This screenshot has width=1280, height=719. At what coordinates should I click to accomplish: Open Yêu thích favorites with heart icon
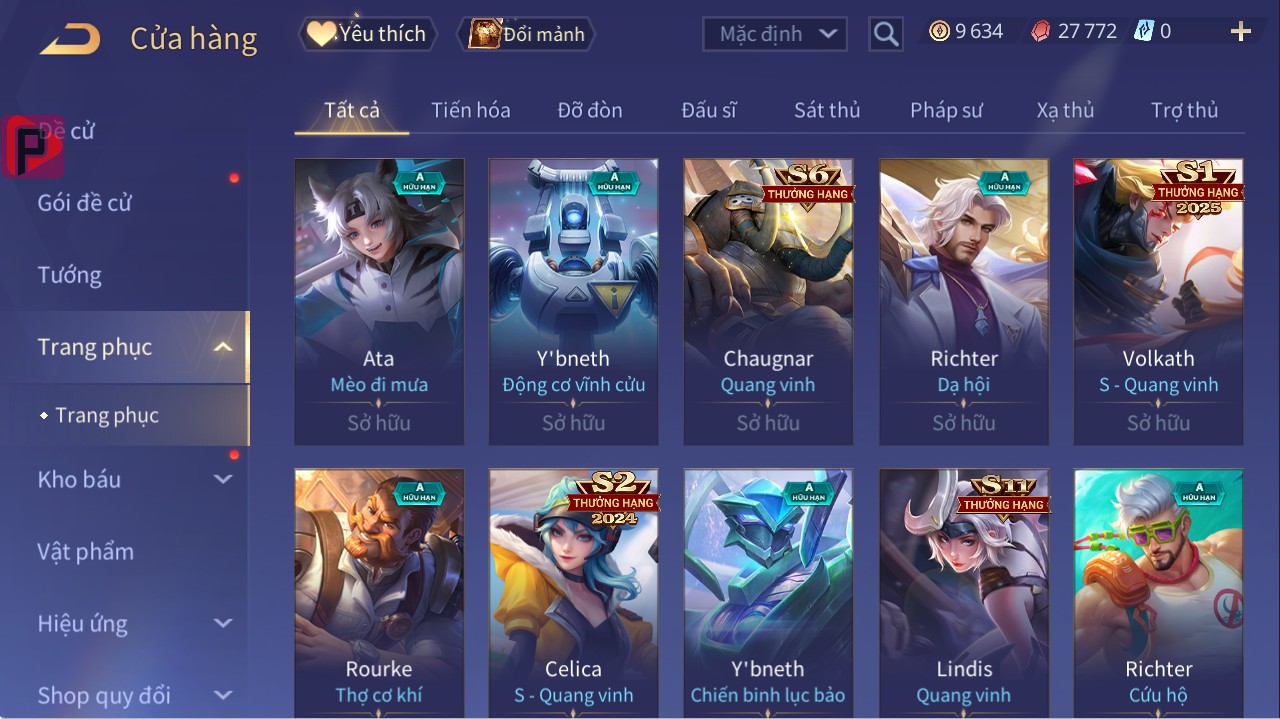pyautogui.click(x=368, y=34)
